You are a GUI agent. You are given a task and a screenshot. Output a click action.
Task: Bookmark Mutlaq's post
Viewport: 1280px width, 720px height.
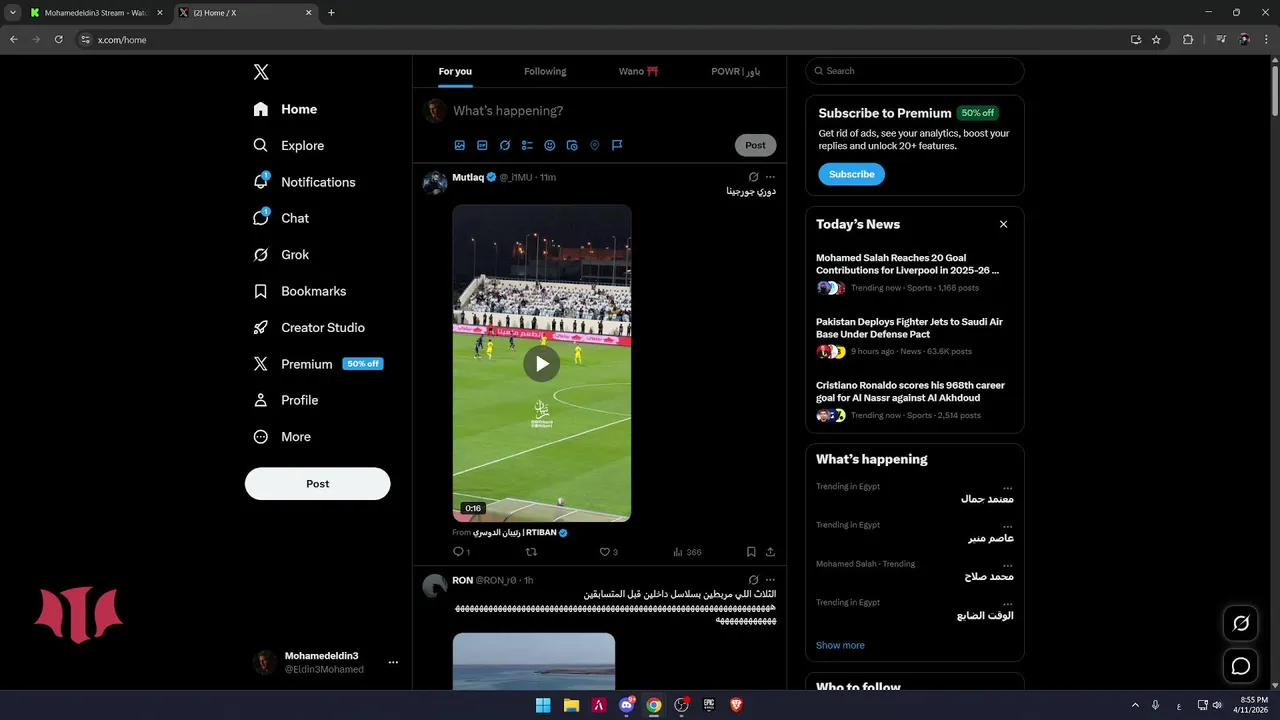[x=751, y=552]
